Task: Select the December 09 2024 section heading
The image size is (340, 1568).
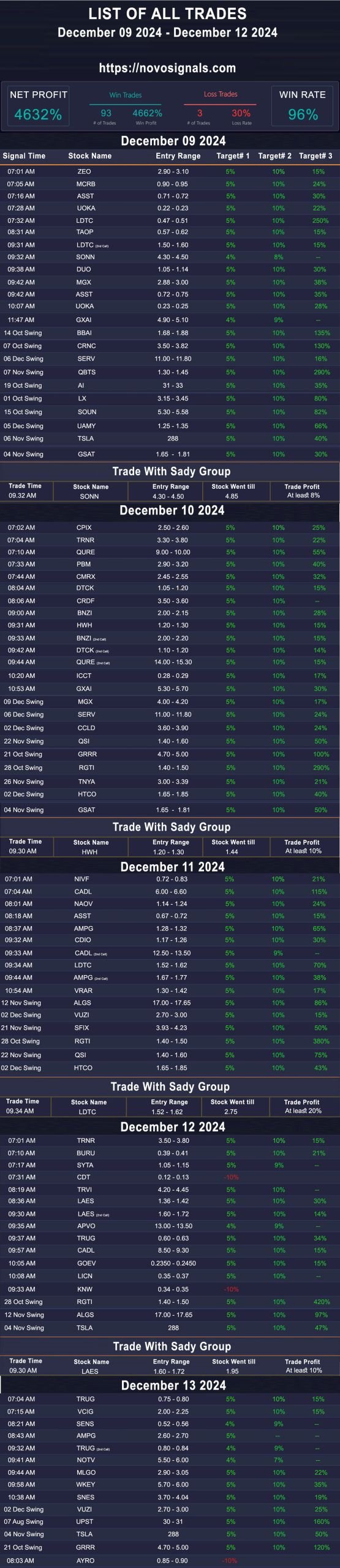Action: point(173,141)
